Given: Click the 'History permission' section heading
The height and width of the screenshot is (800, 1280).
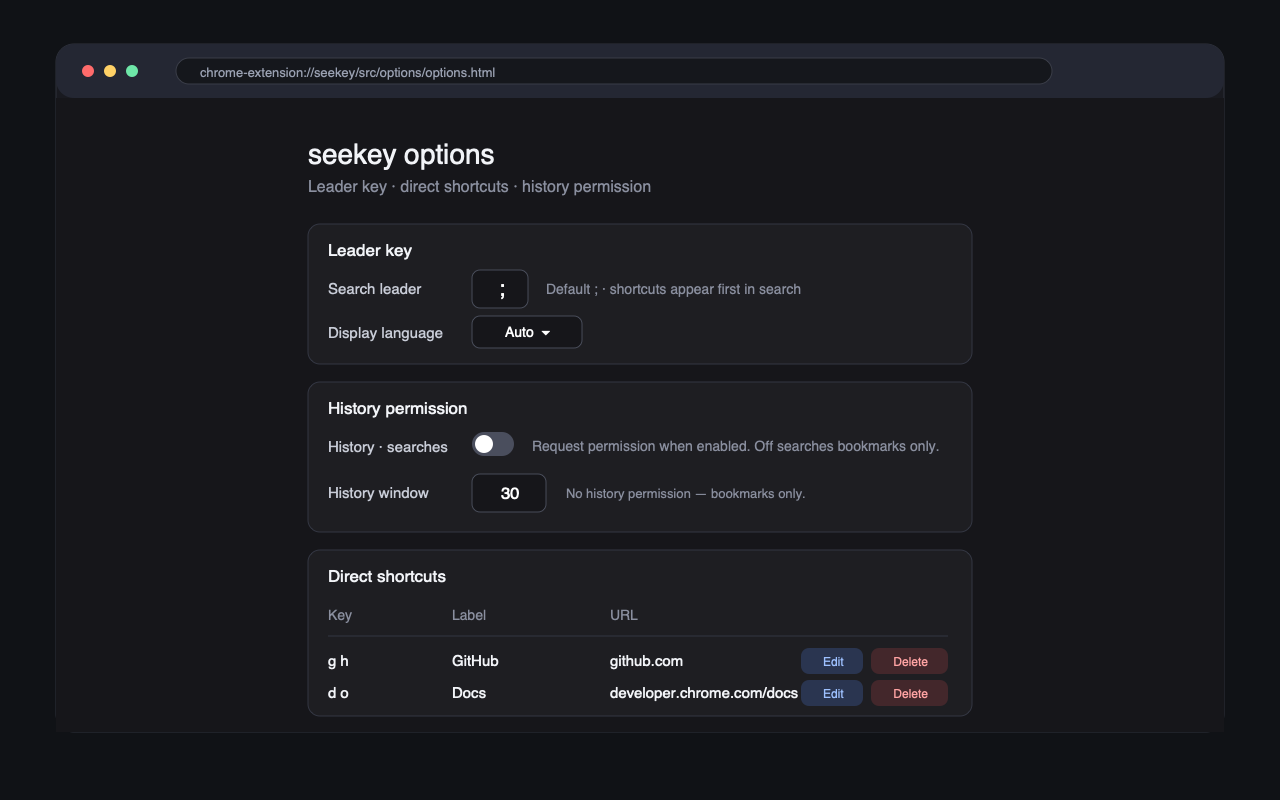Looking at the screenshot, I should pyautogui.click(x=398, y=408).
